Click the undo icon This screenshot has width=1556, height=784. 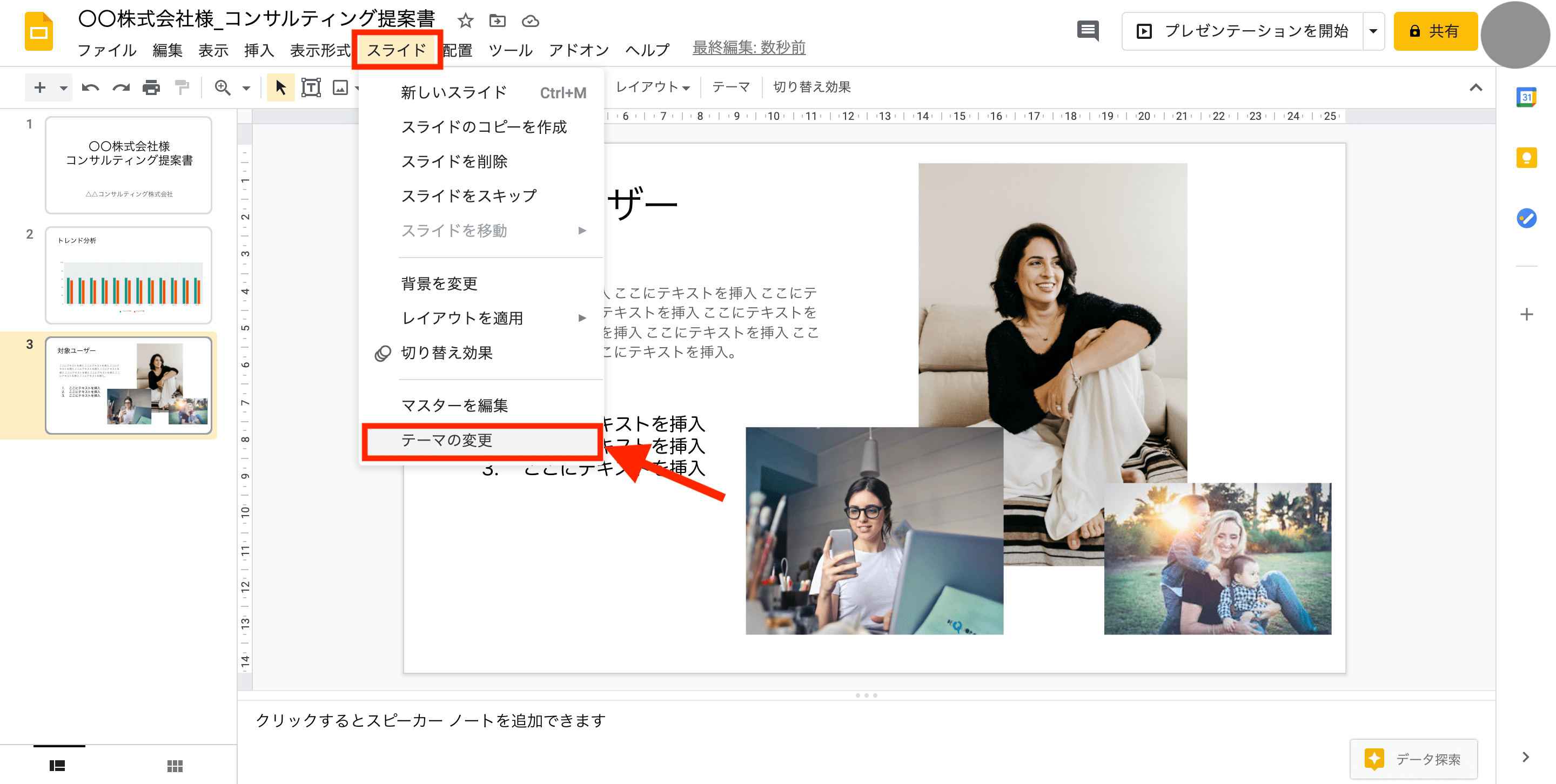90,88
